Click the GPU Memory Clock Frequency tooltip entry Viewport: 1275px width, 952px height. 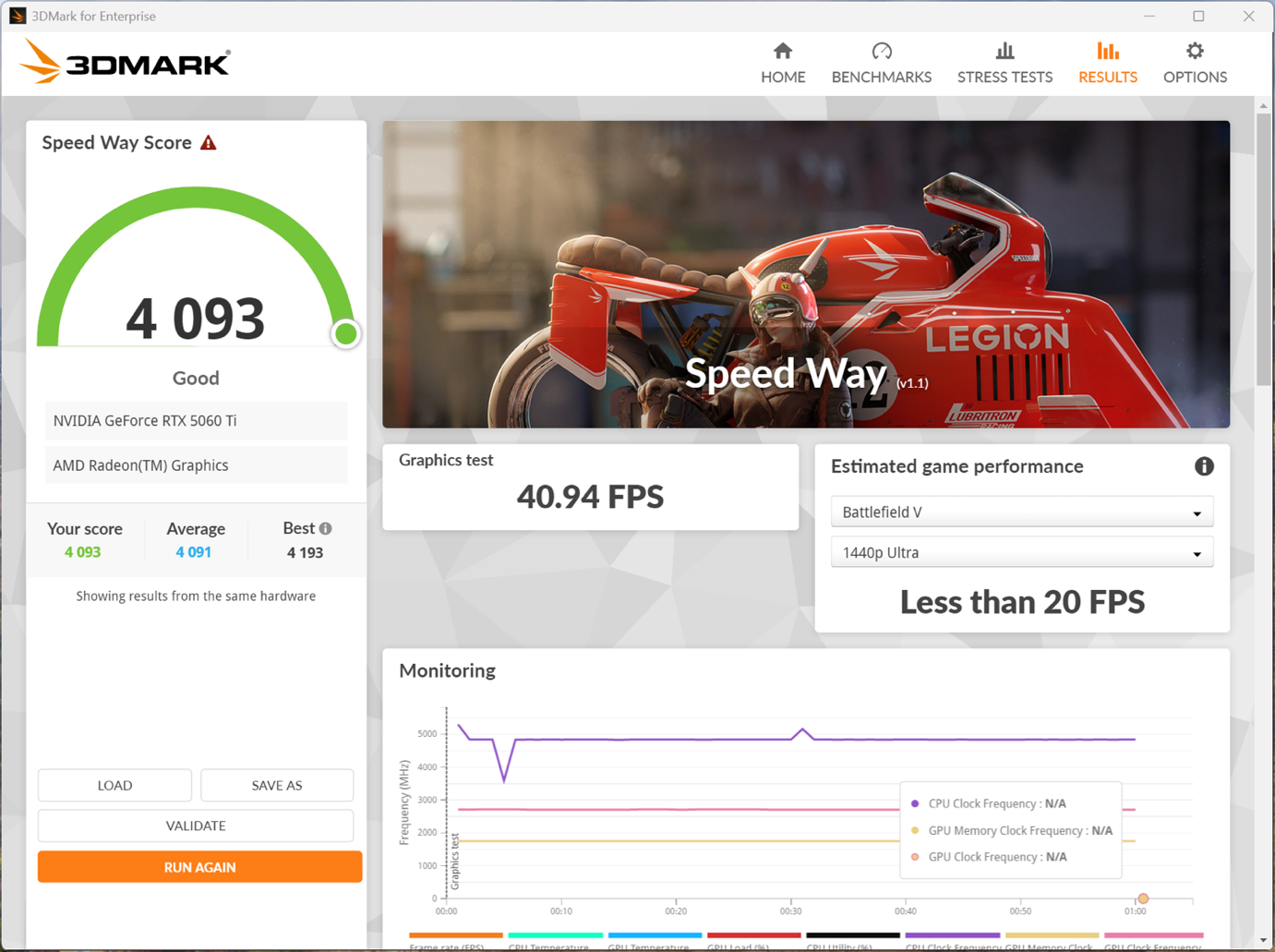click(x=1011, y=831)
